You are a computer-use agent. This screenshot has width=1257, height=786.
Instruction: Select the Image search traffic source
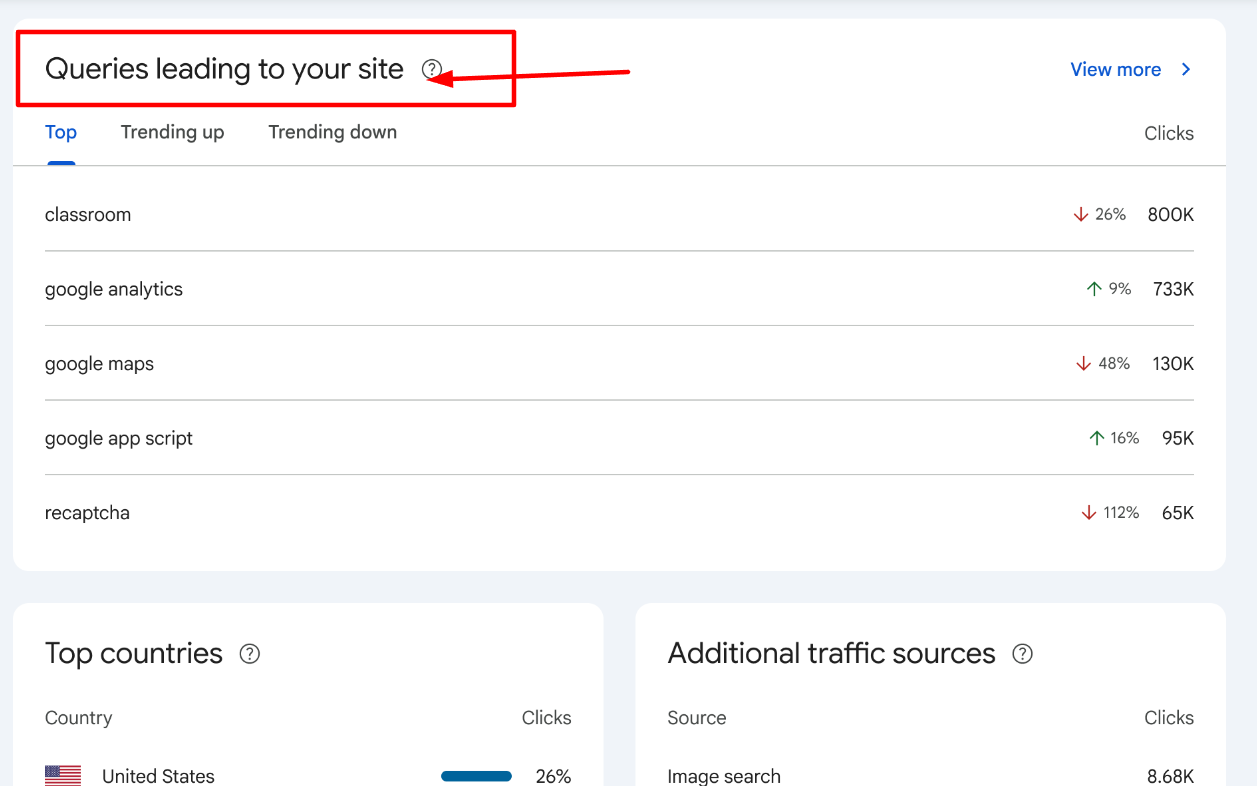pyautogui.click(x=724, y=775)
